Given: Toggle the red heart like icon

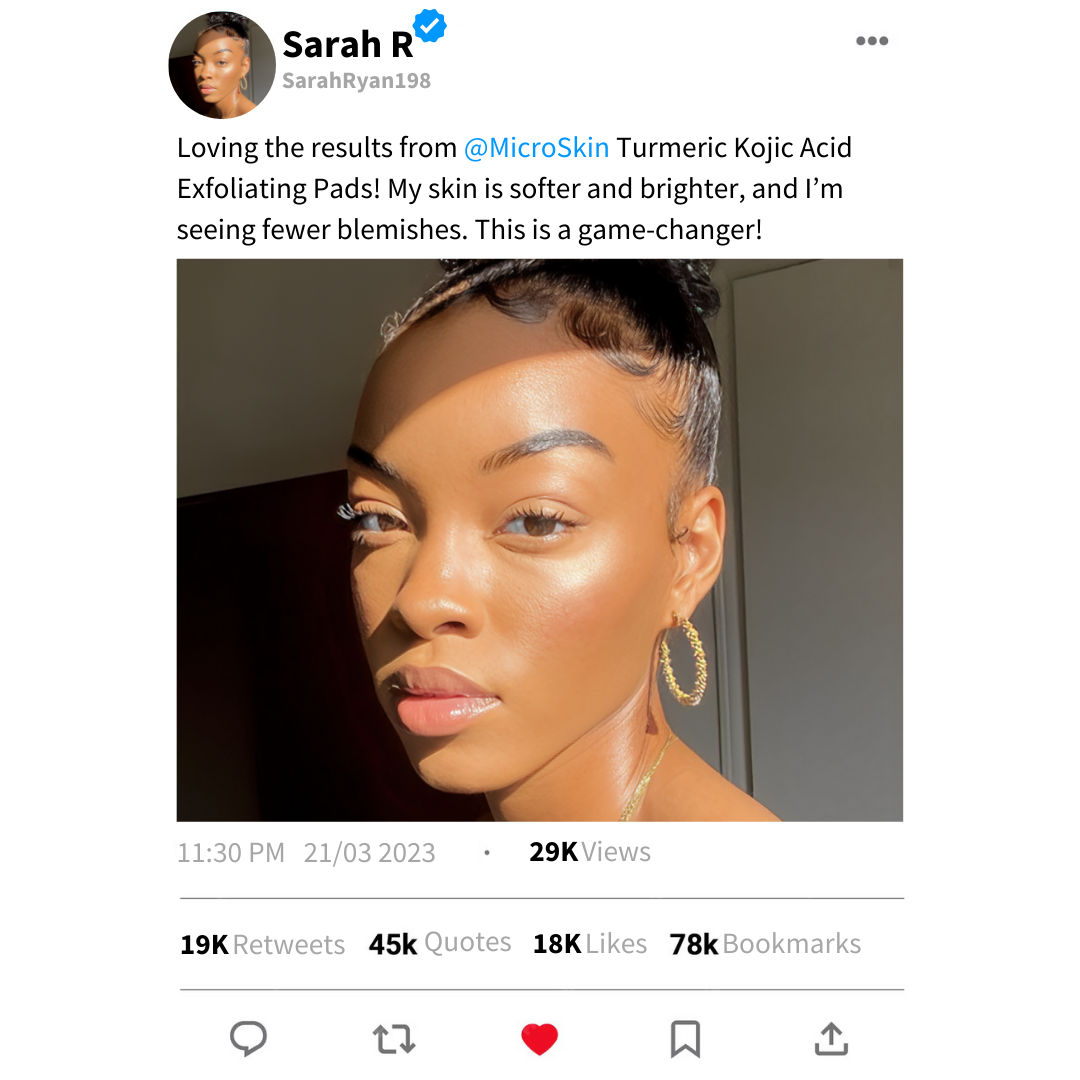Looking at the screenshot, I should [539, 1039].
